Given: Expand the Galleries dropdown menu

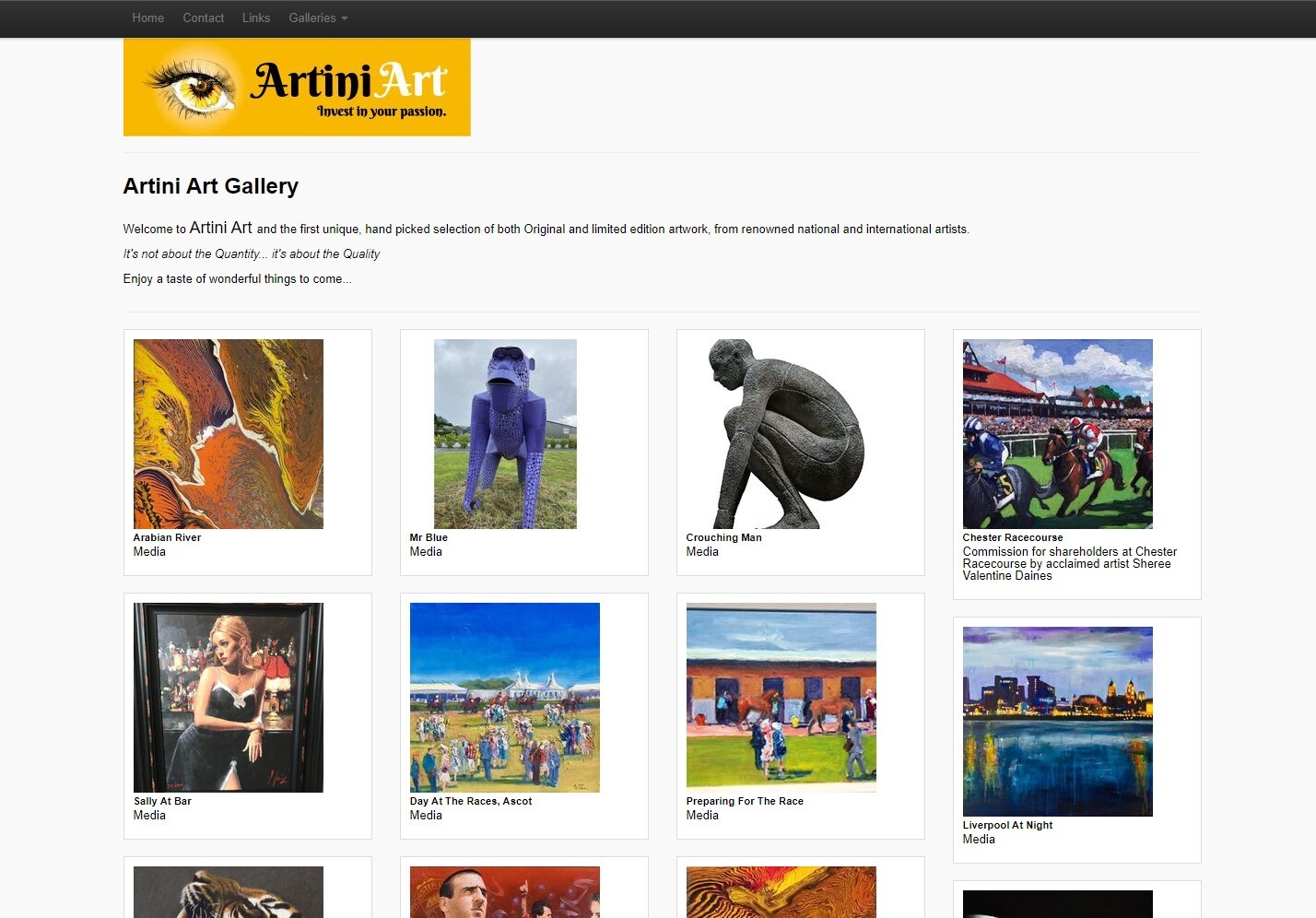Looking at the screenshot, I should (318, 18).
